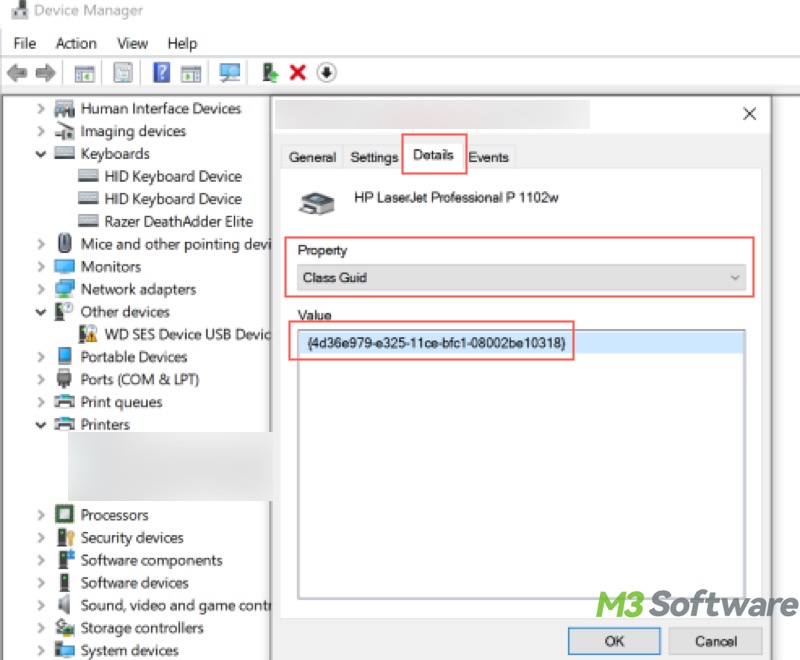
Task: Click the Forward arrow in the toolbar
Action: click(45, 72)
